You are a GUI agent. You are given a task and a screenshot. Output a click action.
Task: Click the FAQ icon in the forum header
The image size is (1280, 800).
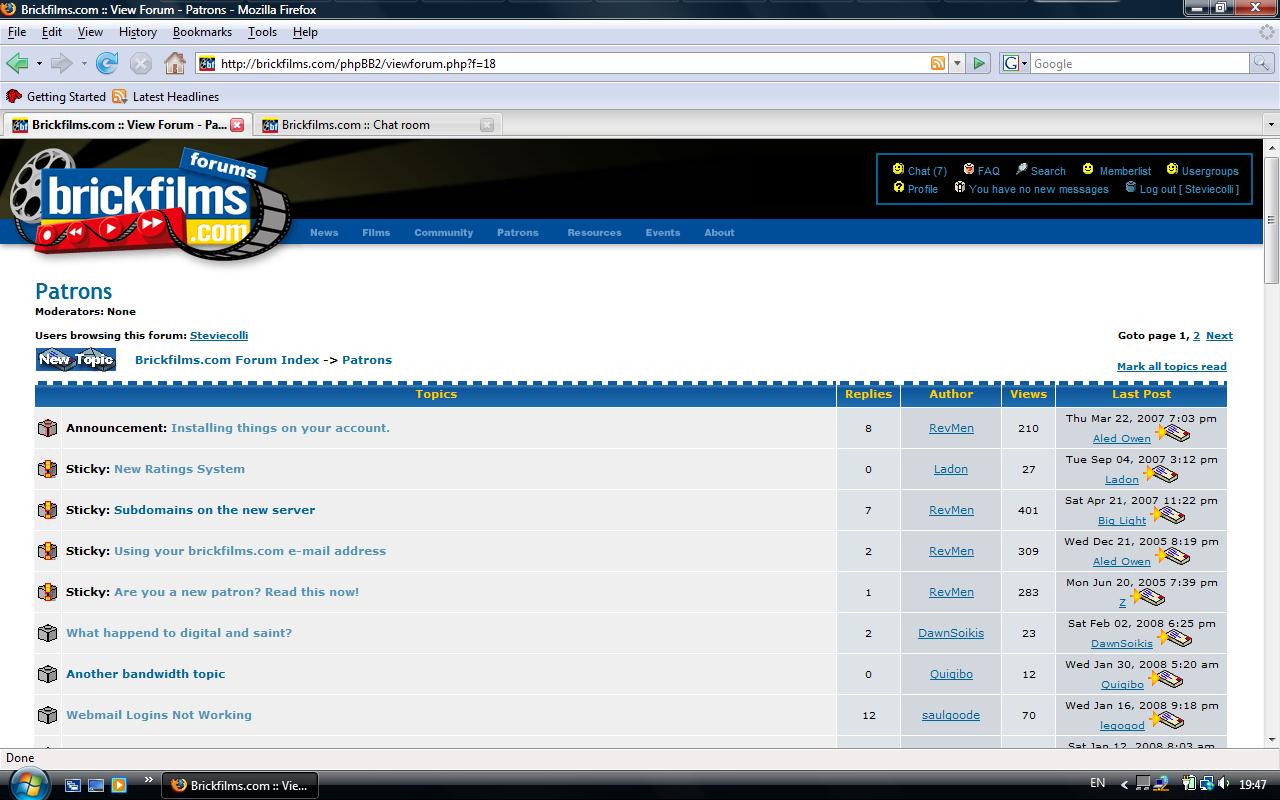967,170
